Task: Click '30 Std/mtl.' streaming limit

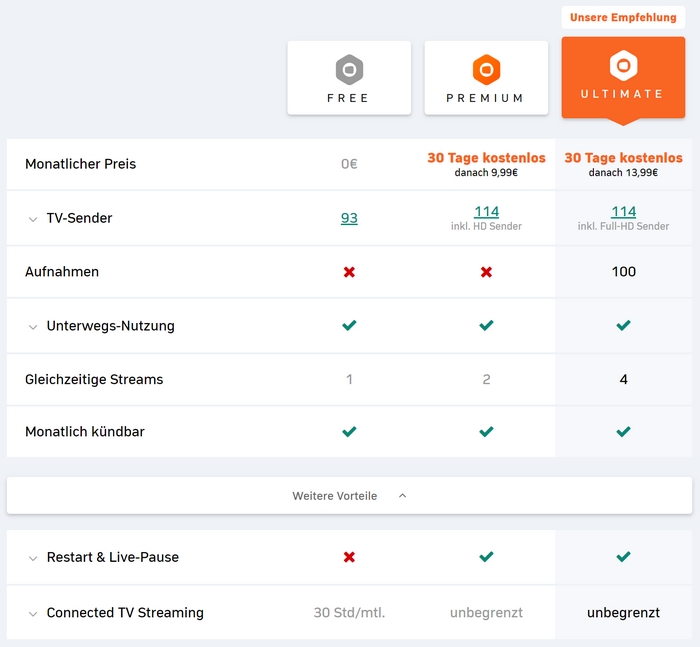Action: click(349, 612)
